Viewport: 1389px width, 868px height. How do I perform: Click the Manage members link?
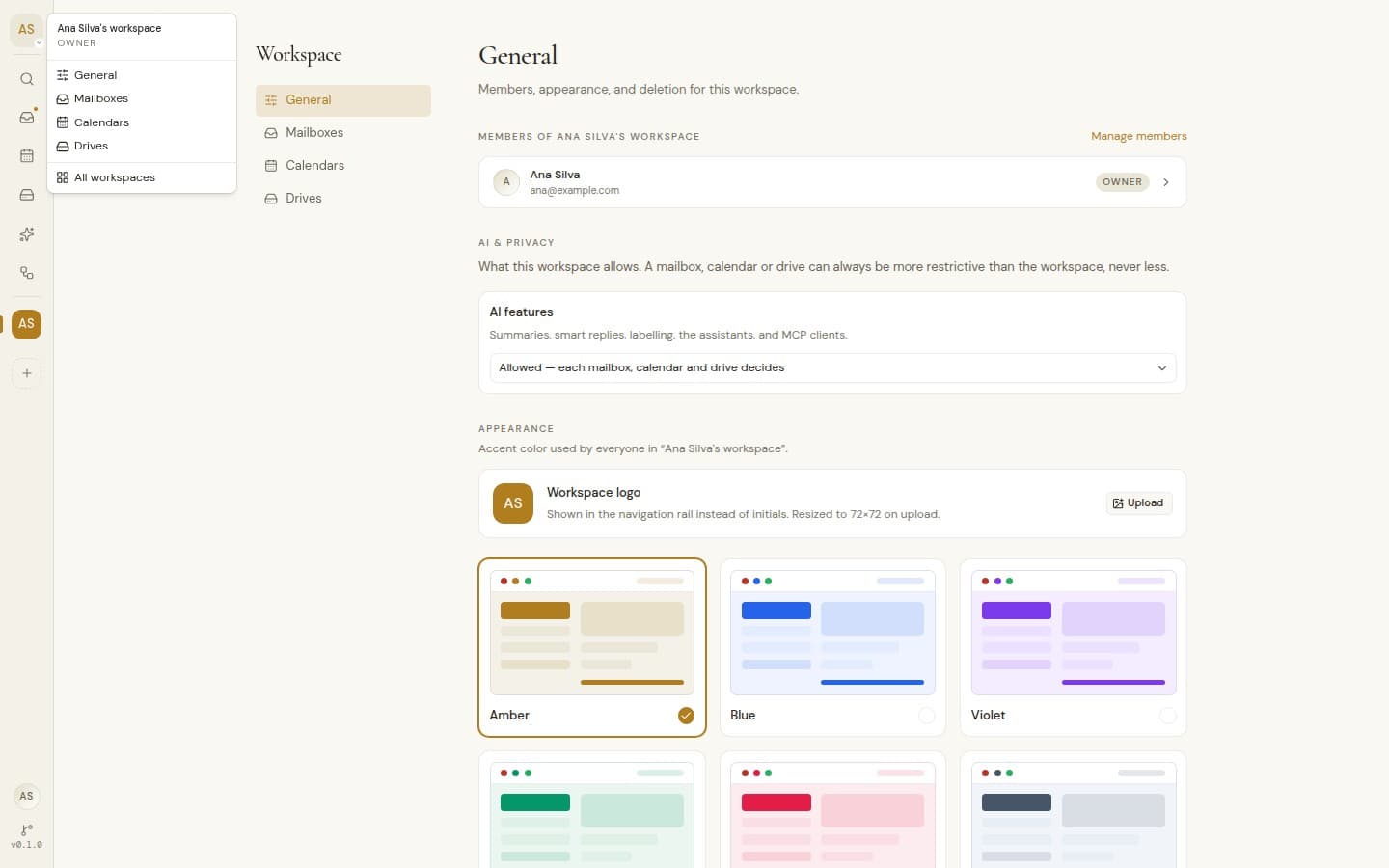pyautogui.click(x=1138, y=136)
